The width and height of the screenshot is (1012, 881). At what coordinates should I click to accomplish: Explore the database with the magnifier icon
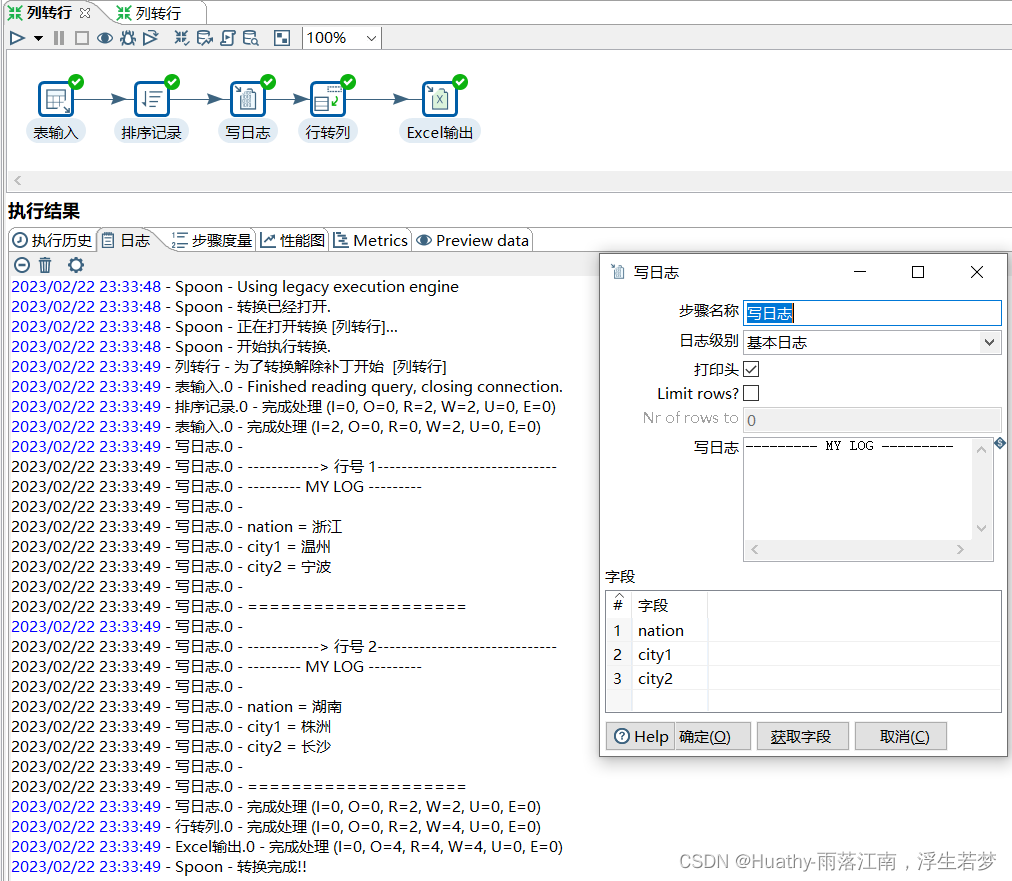[x=250, y=38]
